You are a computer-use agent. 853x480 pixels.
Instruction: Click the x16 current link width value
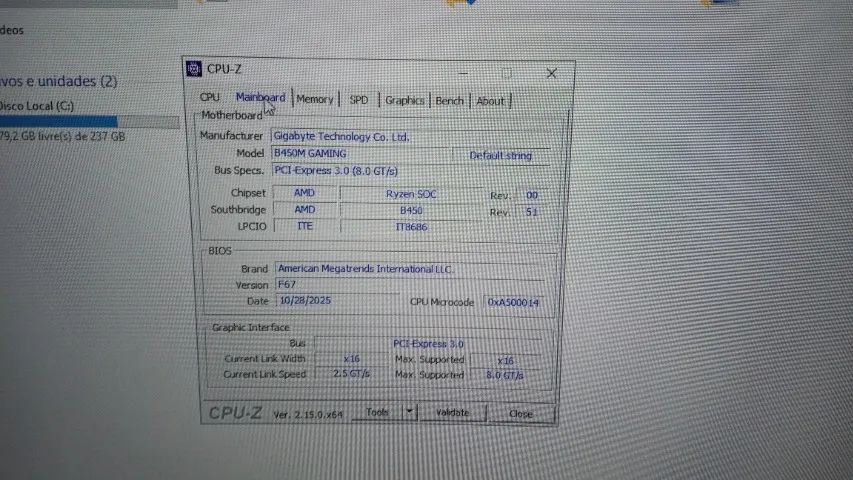tap(351, 359)
